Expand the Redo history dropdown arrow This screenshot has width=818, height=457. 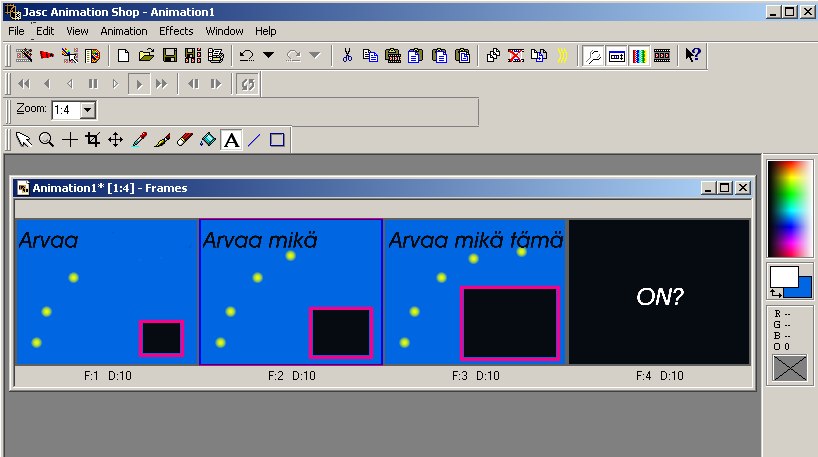[x=315, y=55]
